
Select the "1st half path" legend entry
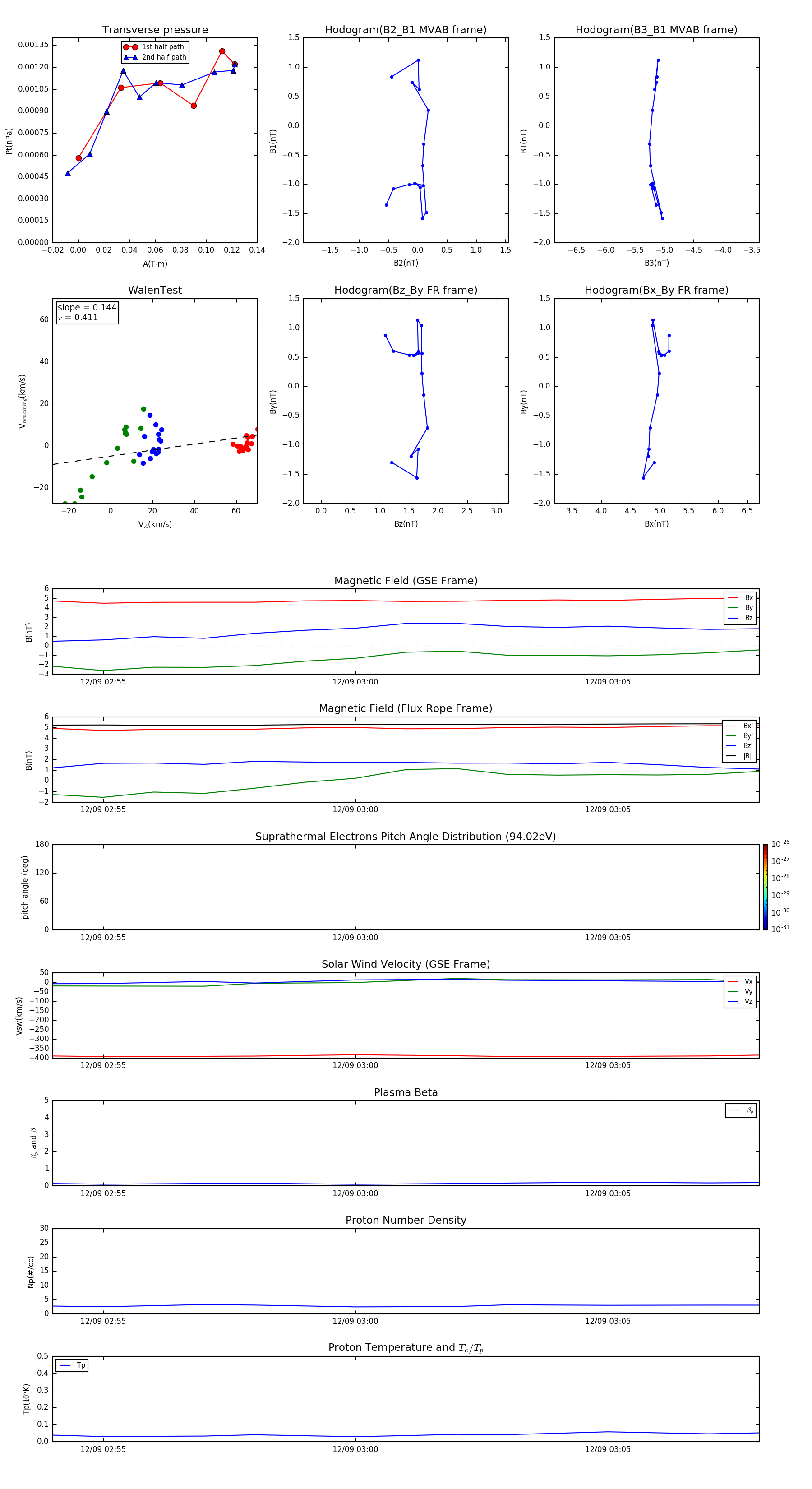tap(154, 47)
